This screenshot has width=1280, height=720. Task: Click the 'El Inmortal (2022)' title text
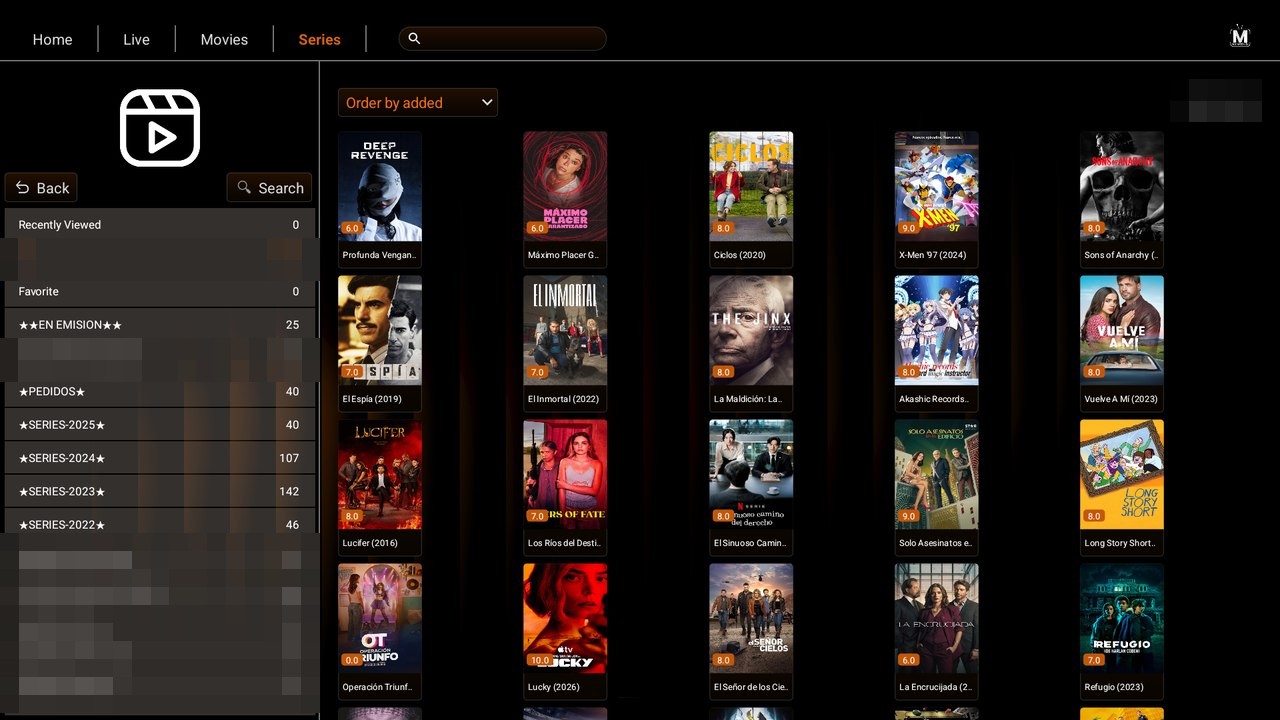pos(563,399)
